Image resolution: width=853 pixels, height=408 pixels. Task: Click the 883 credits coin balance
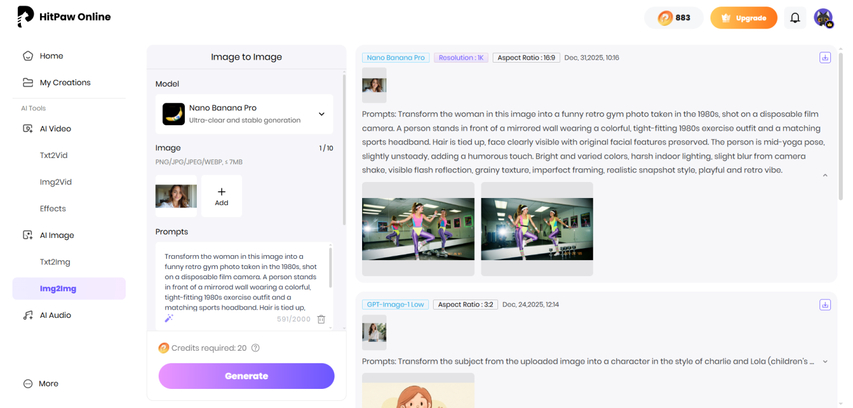pos(674,18)
